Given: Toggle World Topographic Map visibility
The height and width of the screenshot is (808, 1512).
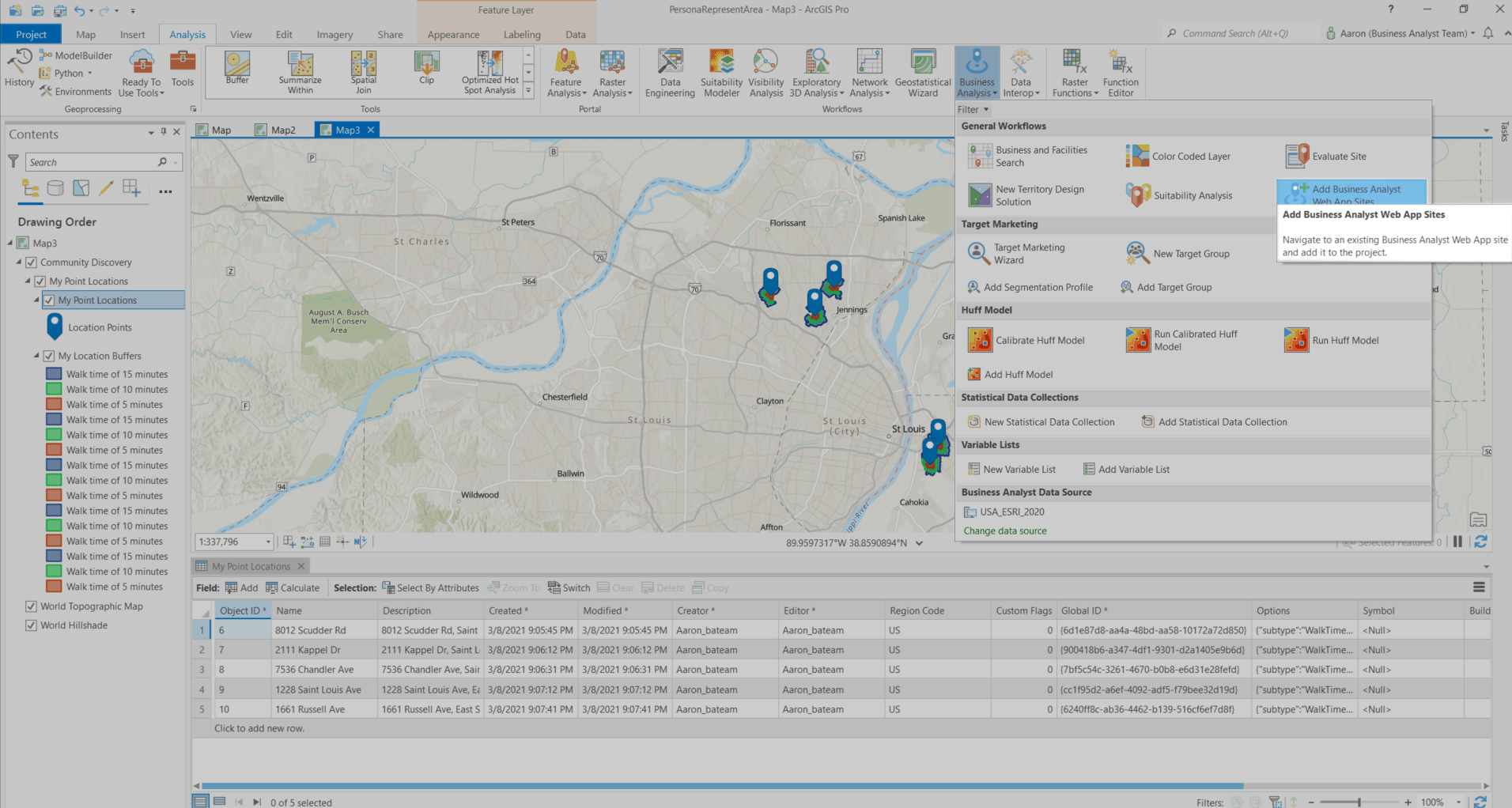Looking at the screenshot, I should click(x=30, y=606).
